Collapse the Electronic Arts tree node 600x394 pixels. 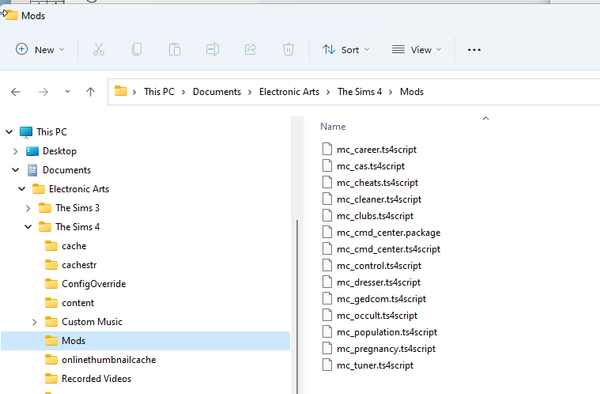point(22,189)
